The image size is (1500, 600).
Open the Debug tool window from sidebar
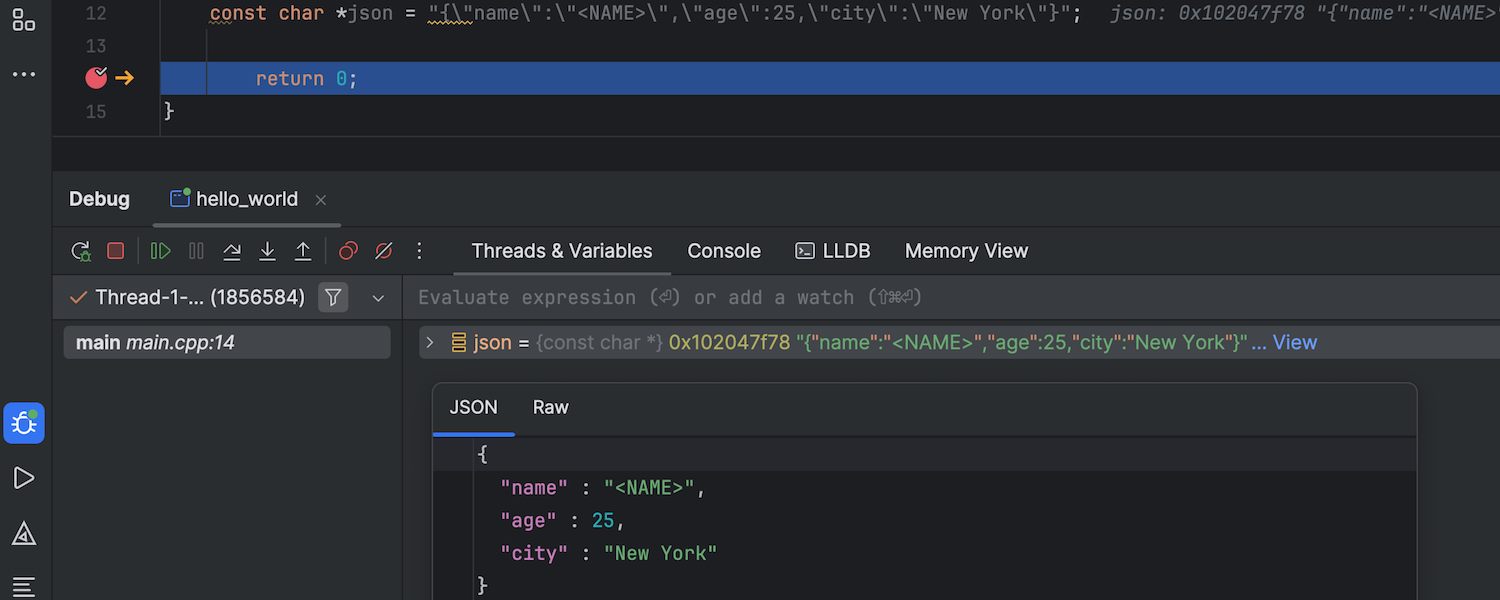(x=24, y=424)
